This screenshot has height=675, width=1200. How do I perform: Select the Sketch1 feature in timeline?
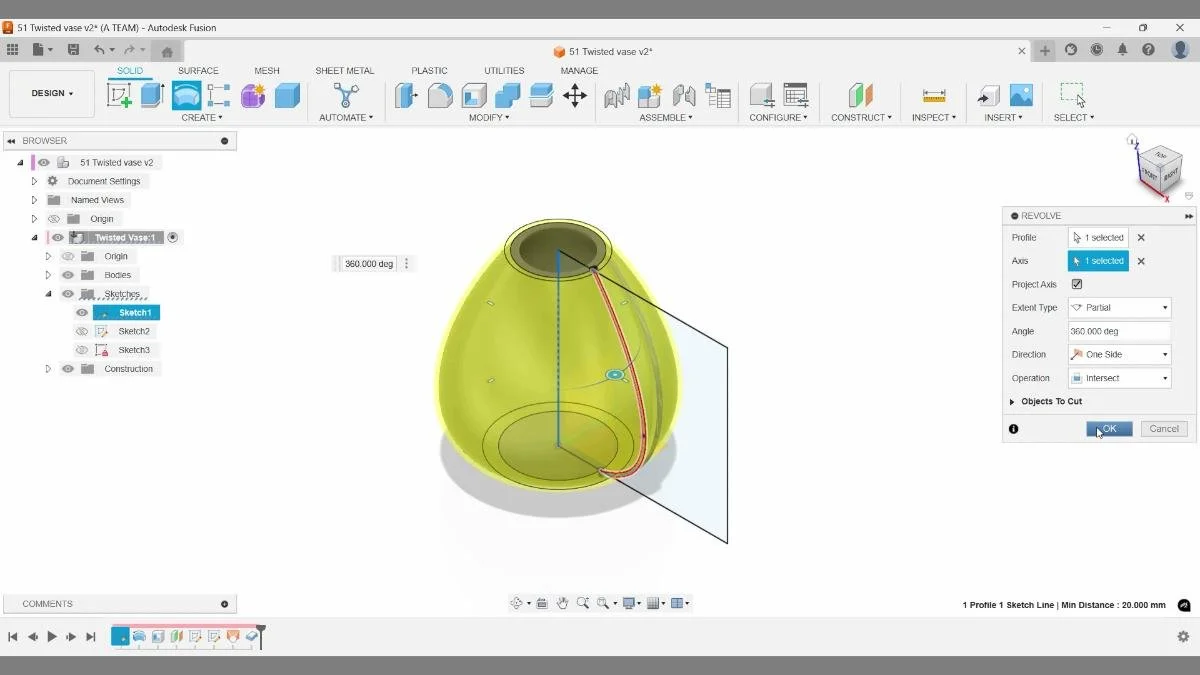[x=120, y=636]
